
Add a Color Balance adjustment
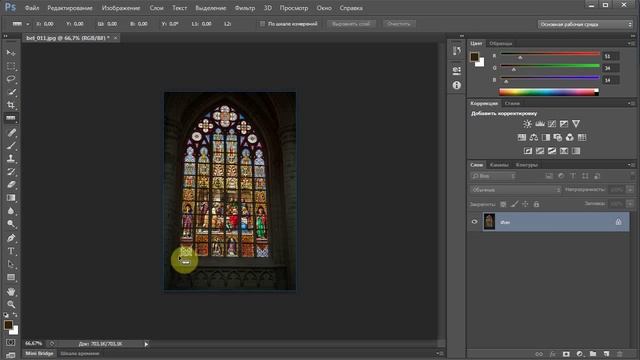[533, 138]
